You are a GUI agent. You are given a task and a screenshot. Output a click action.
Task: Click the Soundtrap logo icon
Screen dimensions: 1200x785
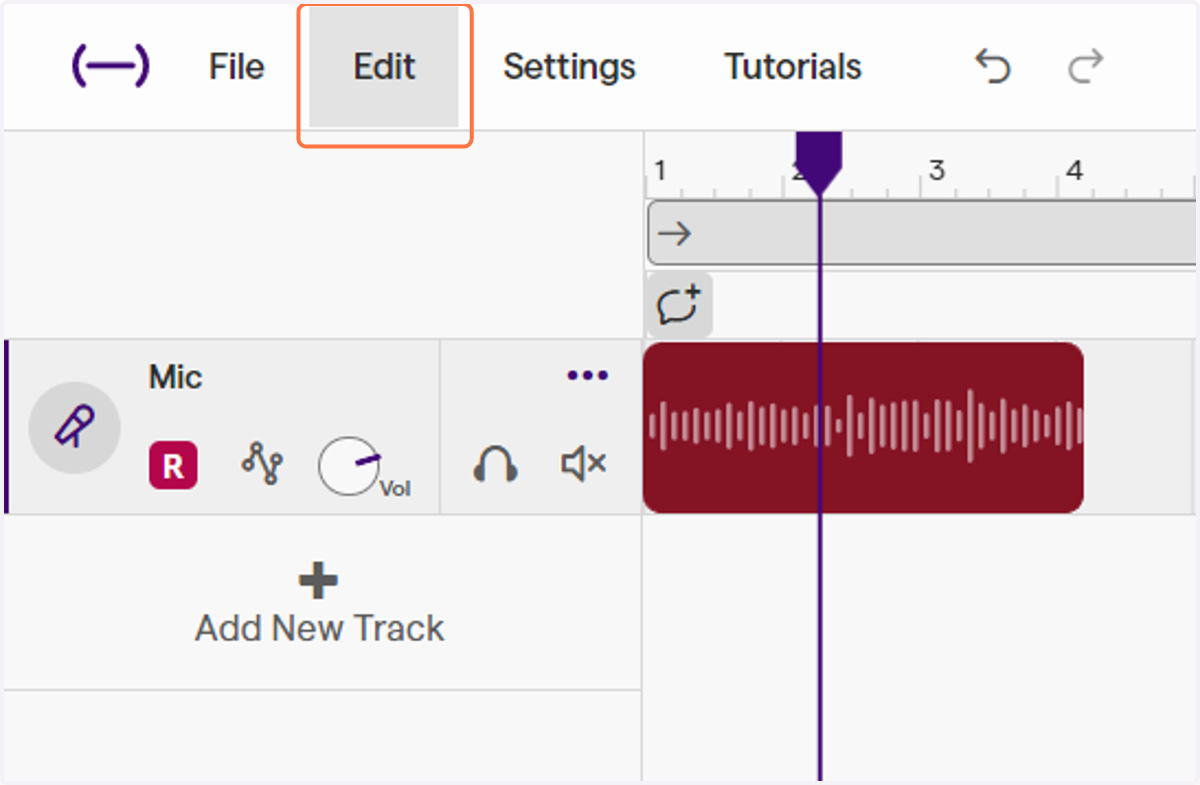coord(110,66)
